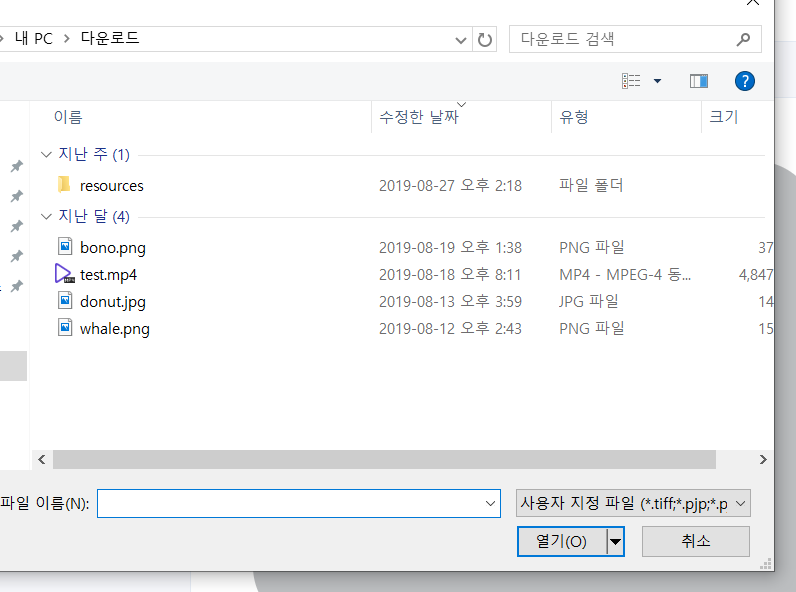796x592 pixels.
Task: Open the view options dropdown arrow
Action: (657, 81)
